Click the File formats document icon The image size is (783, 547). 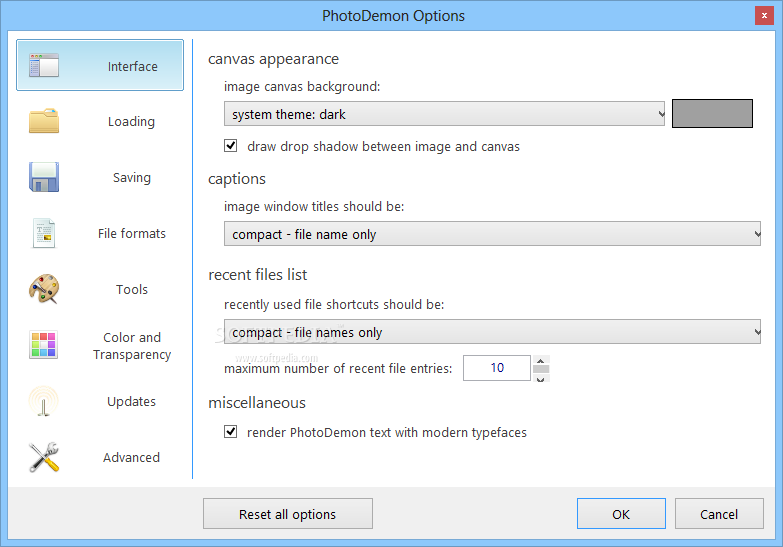44,233
